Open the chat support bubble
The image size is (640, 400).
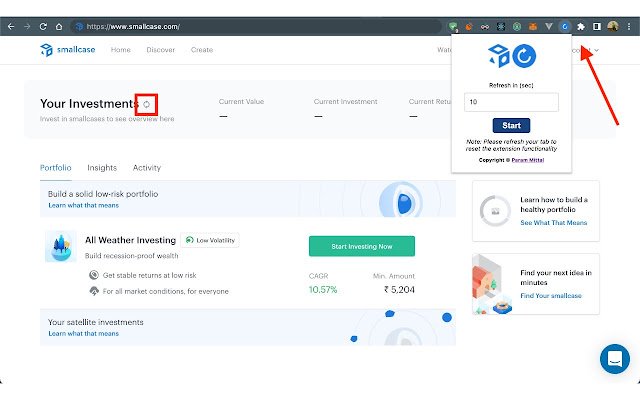tap(615, 359)
